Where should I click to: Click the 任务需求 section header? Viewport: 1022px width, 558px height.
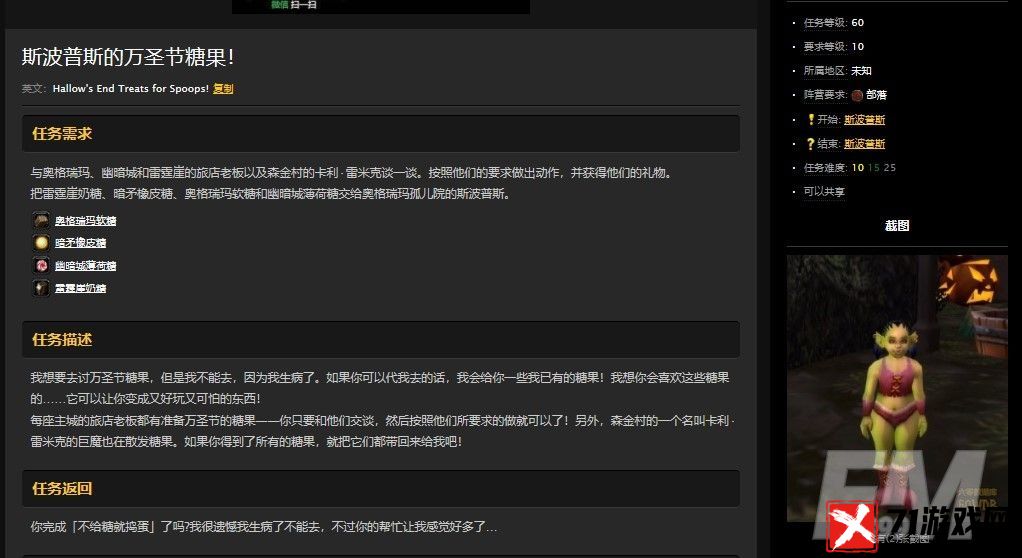tap(381, 134)
